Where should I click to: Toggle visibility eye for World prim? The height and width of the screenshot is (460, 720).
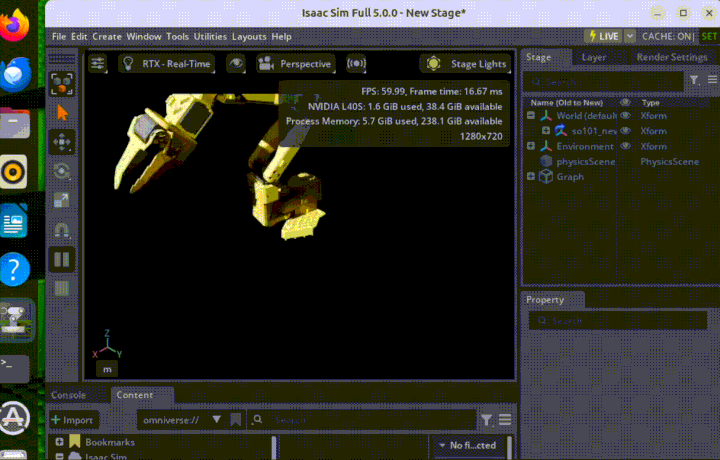click(626, 116)
